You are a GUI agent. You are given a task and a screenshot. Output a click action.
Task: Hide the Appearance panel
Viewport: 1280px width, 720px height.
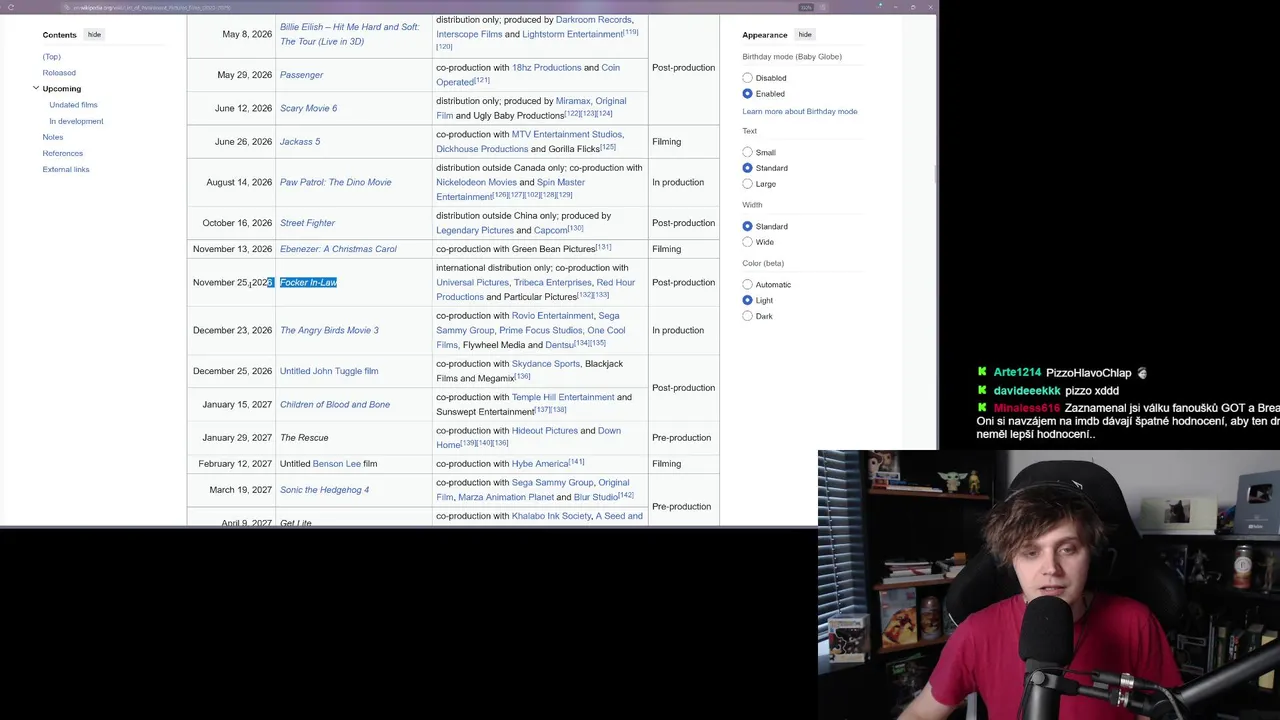click(x=805, y=34)
